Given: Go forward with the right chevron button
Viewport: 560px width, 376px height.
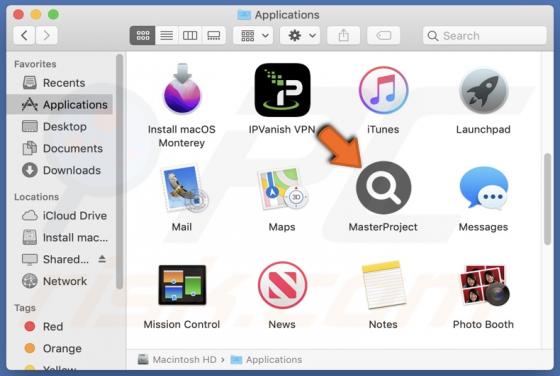Looking at the screenshot, I should tap(46, 35).
